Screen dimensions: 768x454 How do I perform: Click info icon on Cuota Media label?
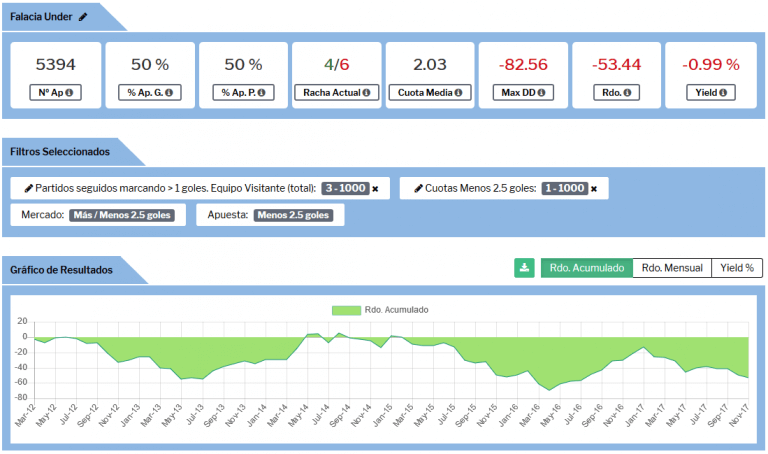(459, 94)
